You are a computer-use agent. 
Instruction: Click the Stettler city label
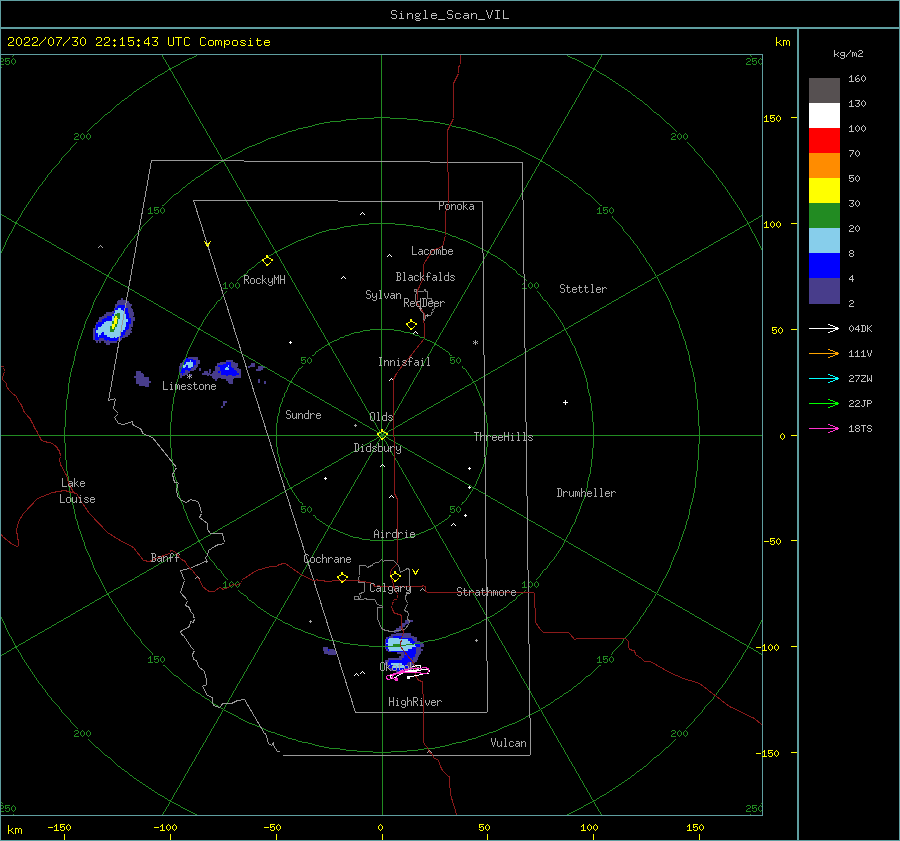click(x=583, y=289)
